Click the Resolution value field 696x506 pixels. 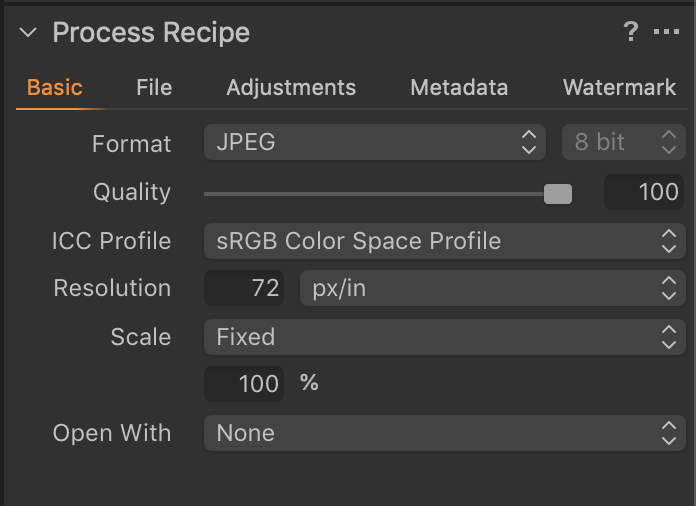(x=245, y=289)
